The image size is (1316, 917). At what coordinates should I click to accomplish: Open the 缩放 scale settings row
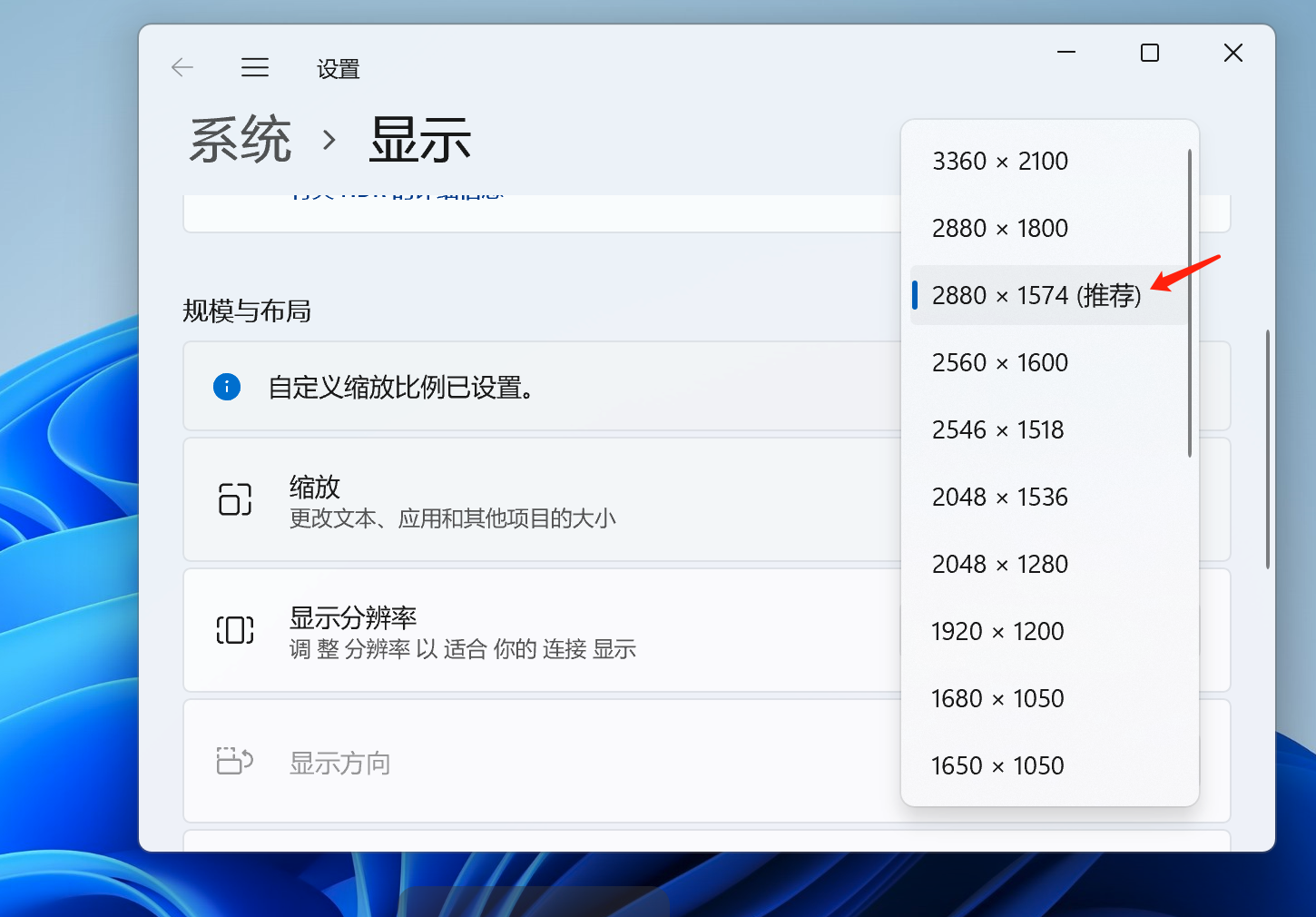[x=706, y=499]
